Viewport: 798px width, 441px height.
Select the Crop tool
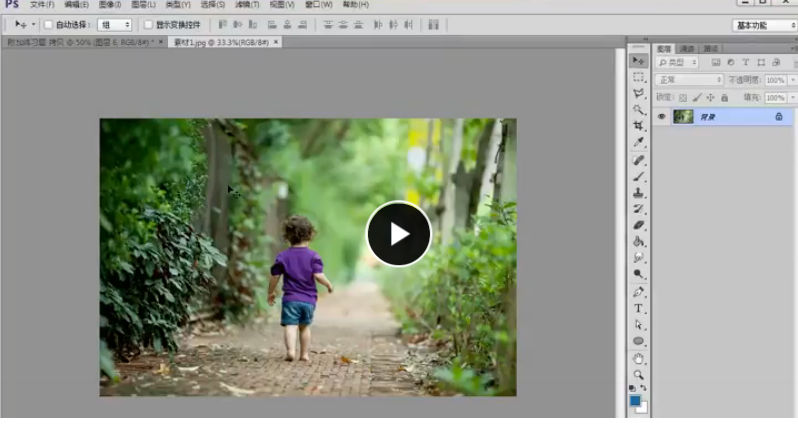(x=638, y=126)
